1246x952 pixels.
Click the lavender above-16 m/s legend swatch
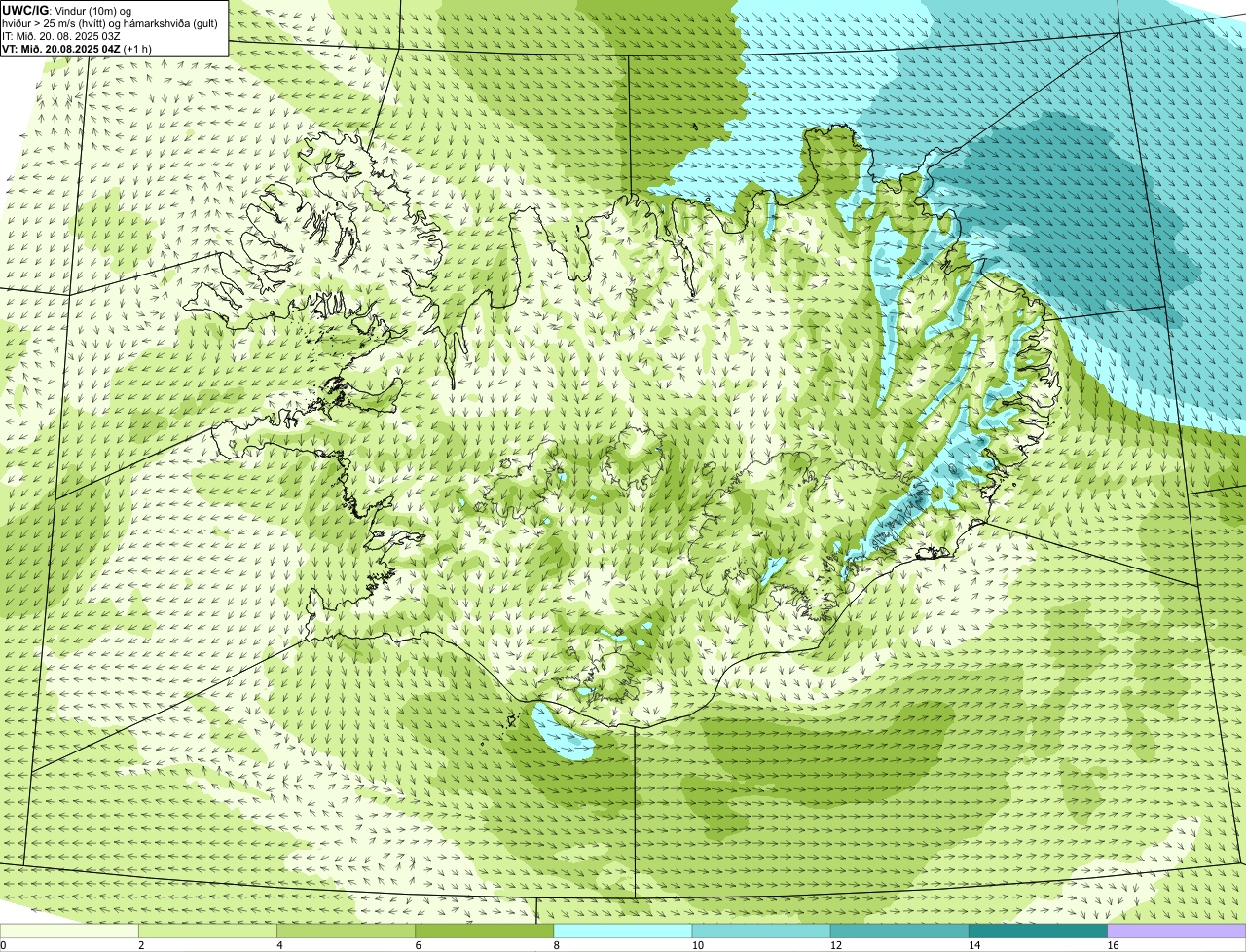coord(1177,932)
